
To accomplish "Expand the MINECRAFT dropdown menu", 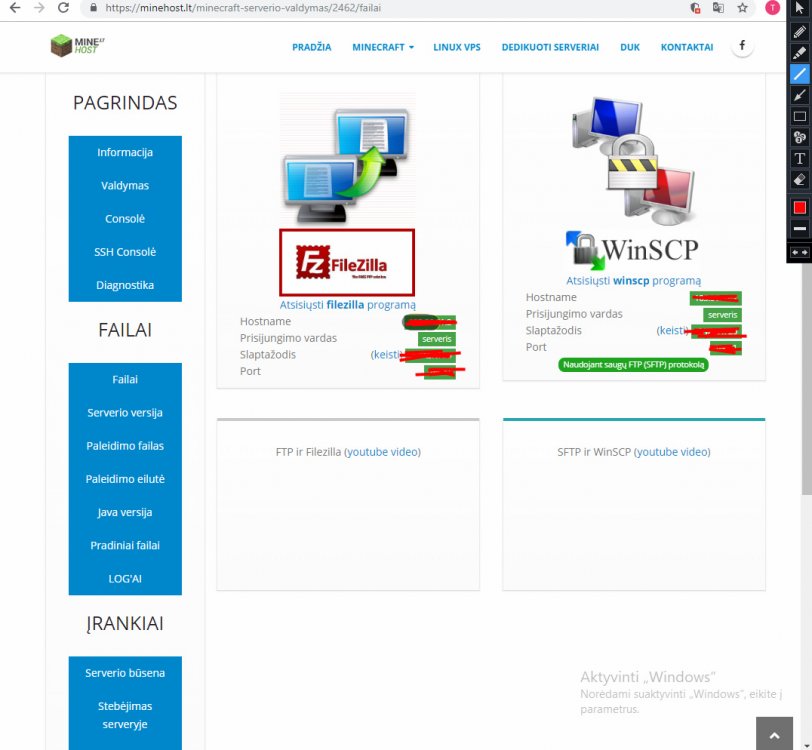I will (x=383, y=47).
